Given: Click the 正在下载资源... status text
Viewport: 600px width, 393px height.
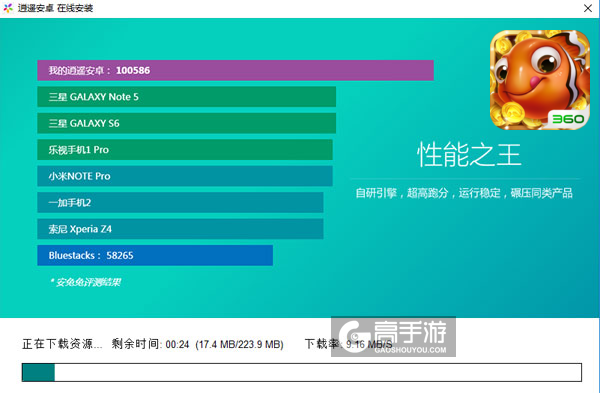Looking at the screenshot, I should [62, 344].
